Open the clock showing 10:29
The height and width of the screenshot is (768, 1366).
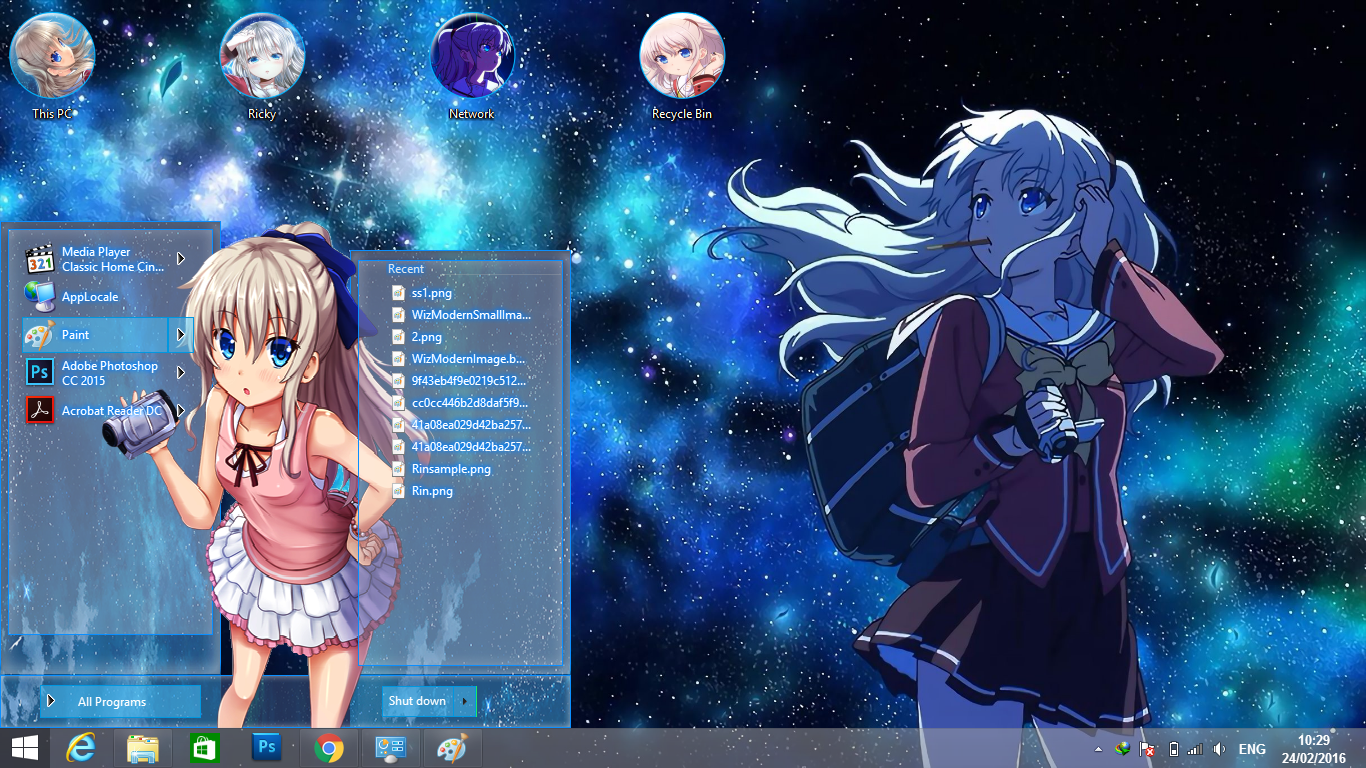(x=1314, y=749)
